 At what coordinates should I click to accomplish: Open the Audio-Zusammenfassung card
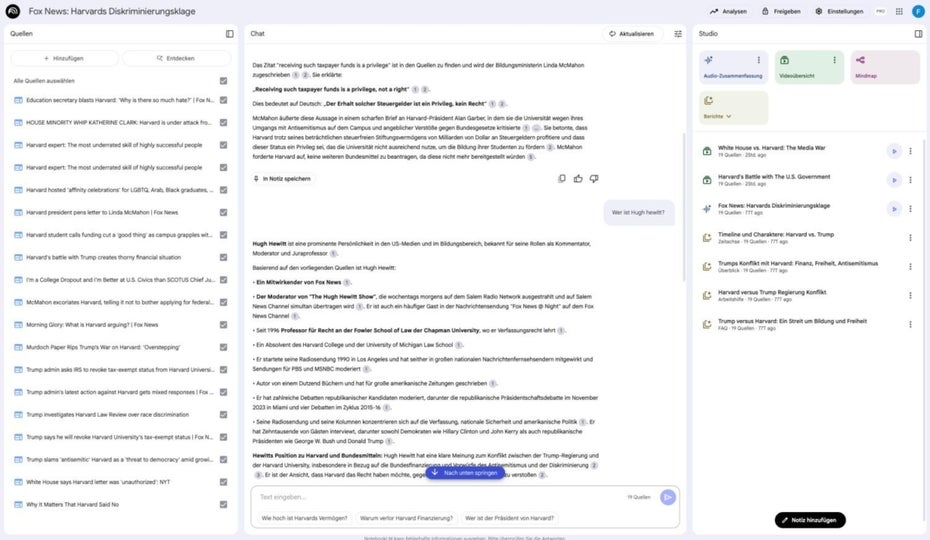[733, 67]
